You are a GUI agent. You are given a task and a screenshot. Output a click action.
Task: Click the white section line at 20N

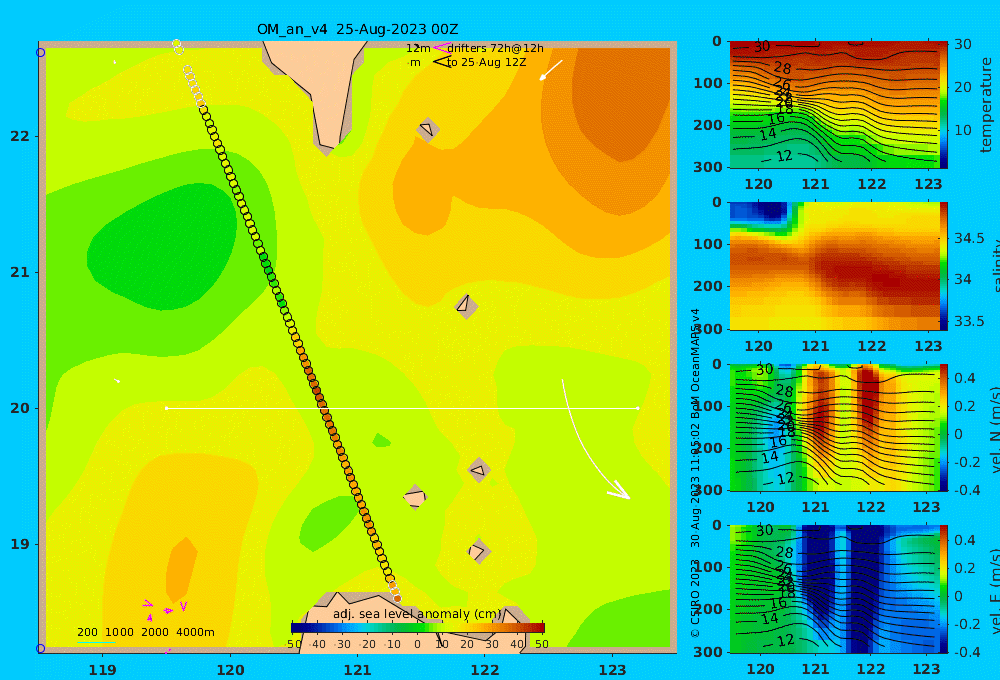(402, 408)
